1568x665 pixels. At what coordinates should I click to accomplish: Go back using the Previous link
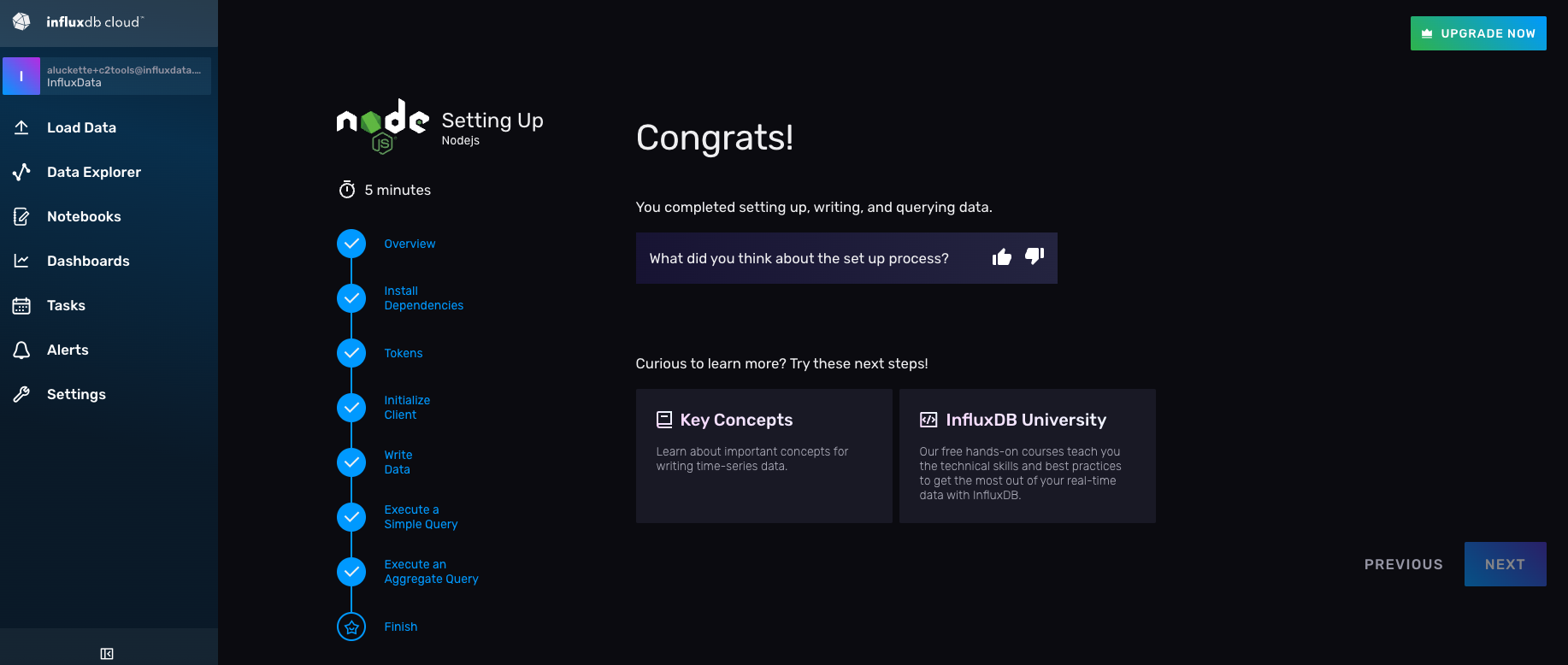click(x=1403, y=564)
